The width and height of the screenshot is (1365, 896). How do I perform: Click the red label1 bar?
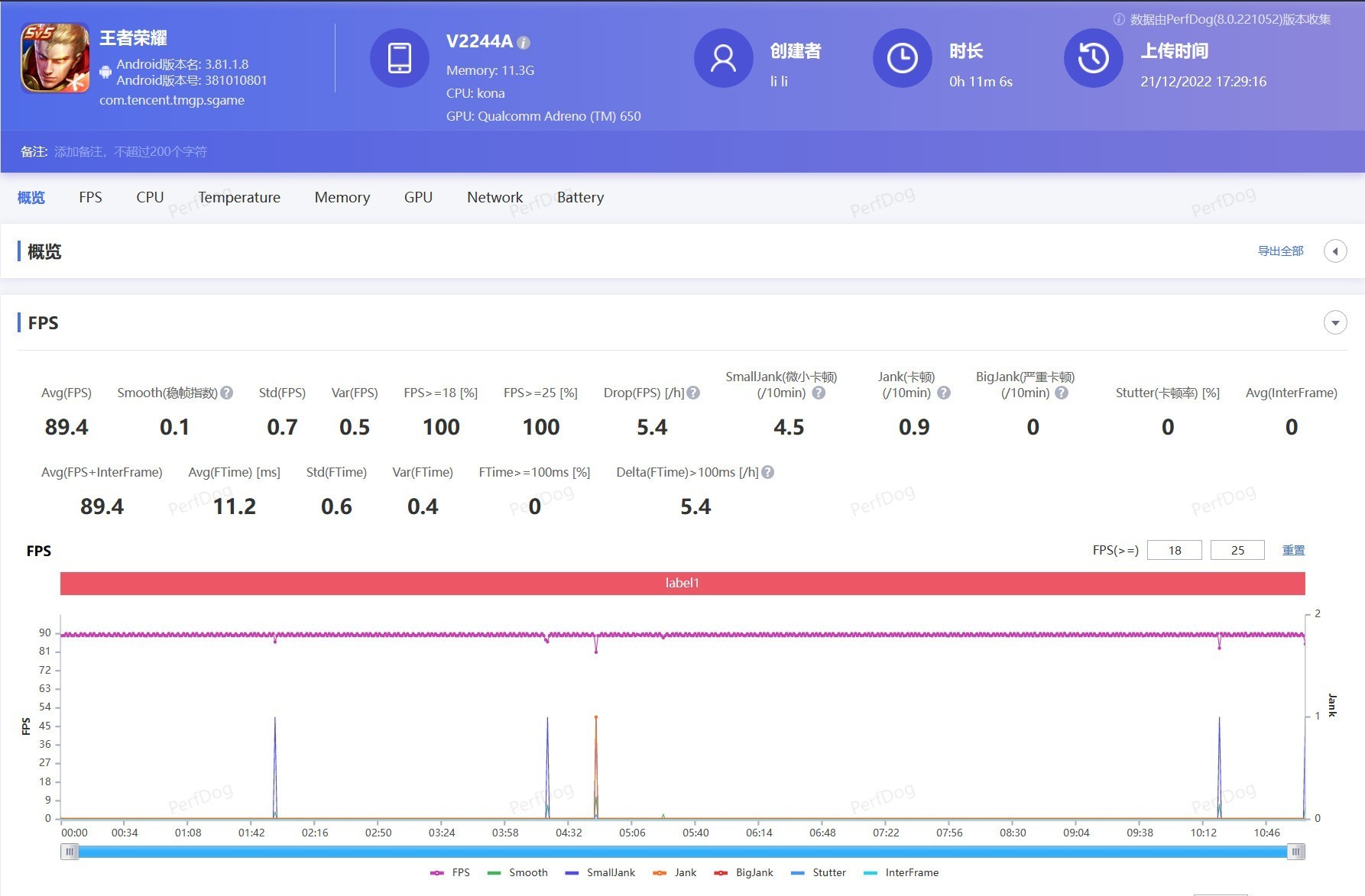click(682, 583)
